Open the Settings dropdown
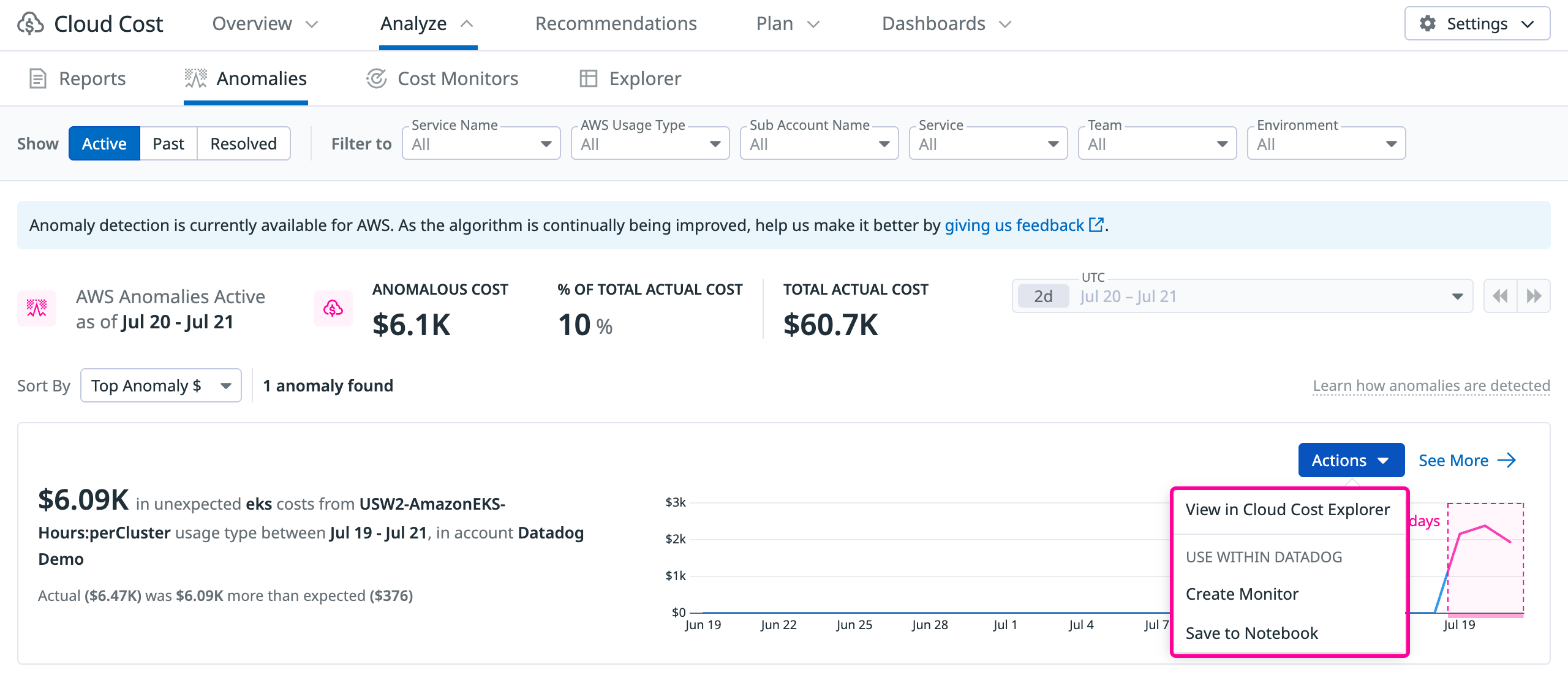The width and height of the screenshot is (1568, 691). pos(1477,24)
